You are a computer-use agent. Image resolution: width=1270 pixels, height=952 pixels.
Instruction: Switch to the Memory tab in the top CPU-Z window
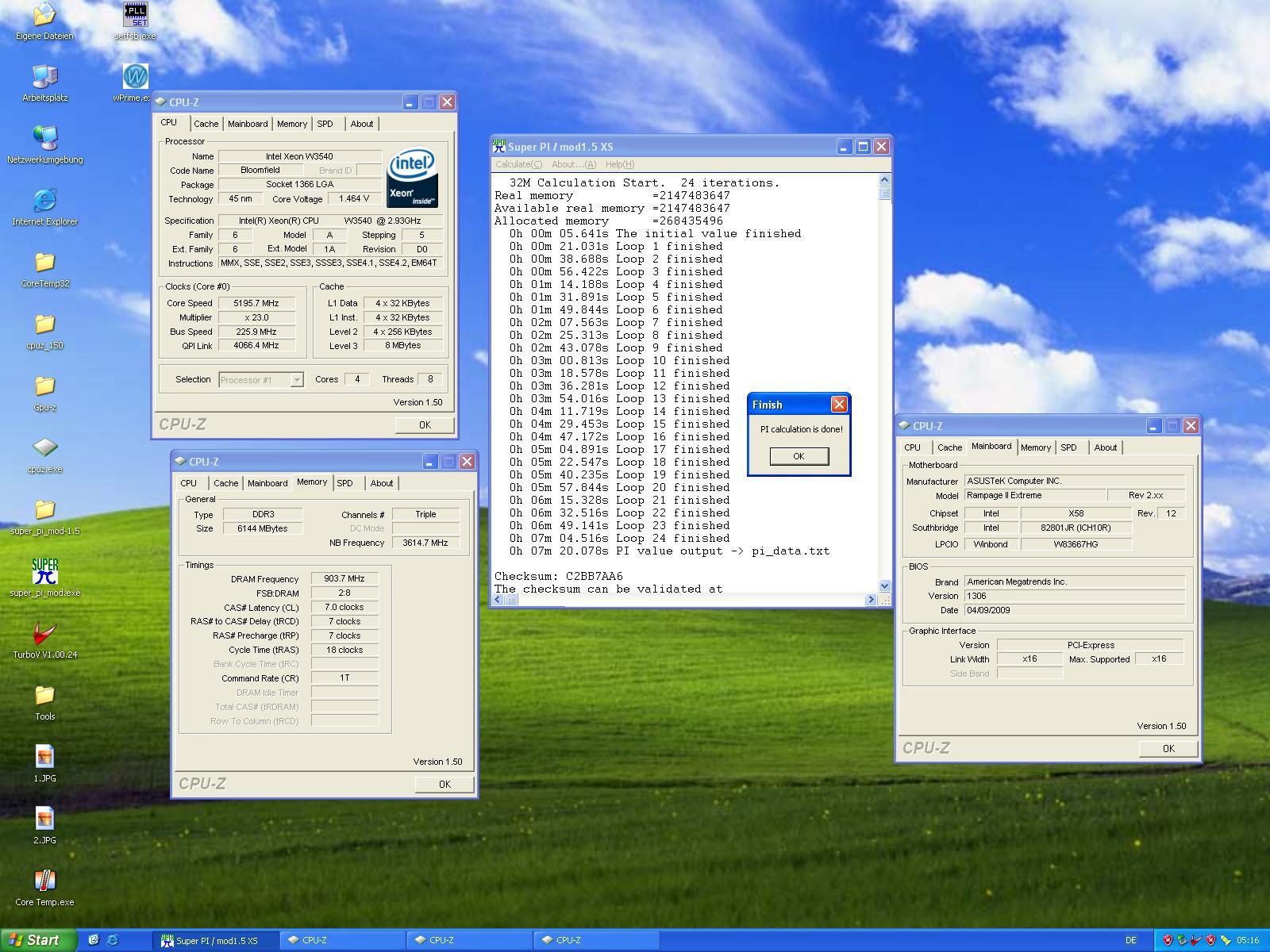click(292, 124)
